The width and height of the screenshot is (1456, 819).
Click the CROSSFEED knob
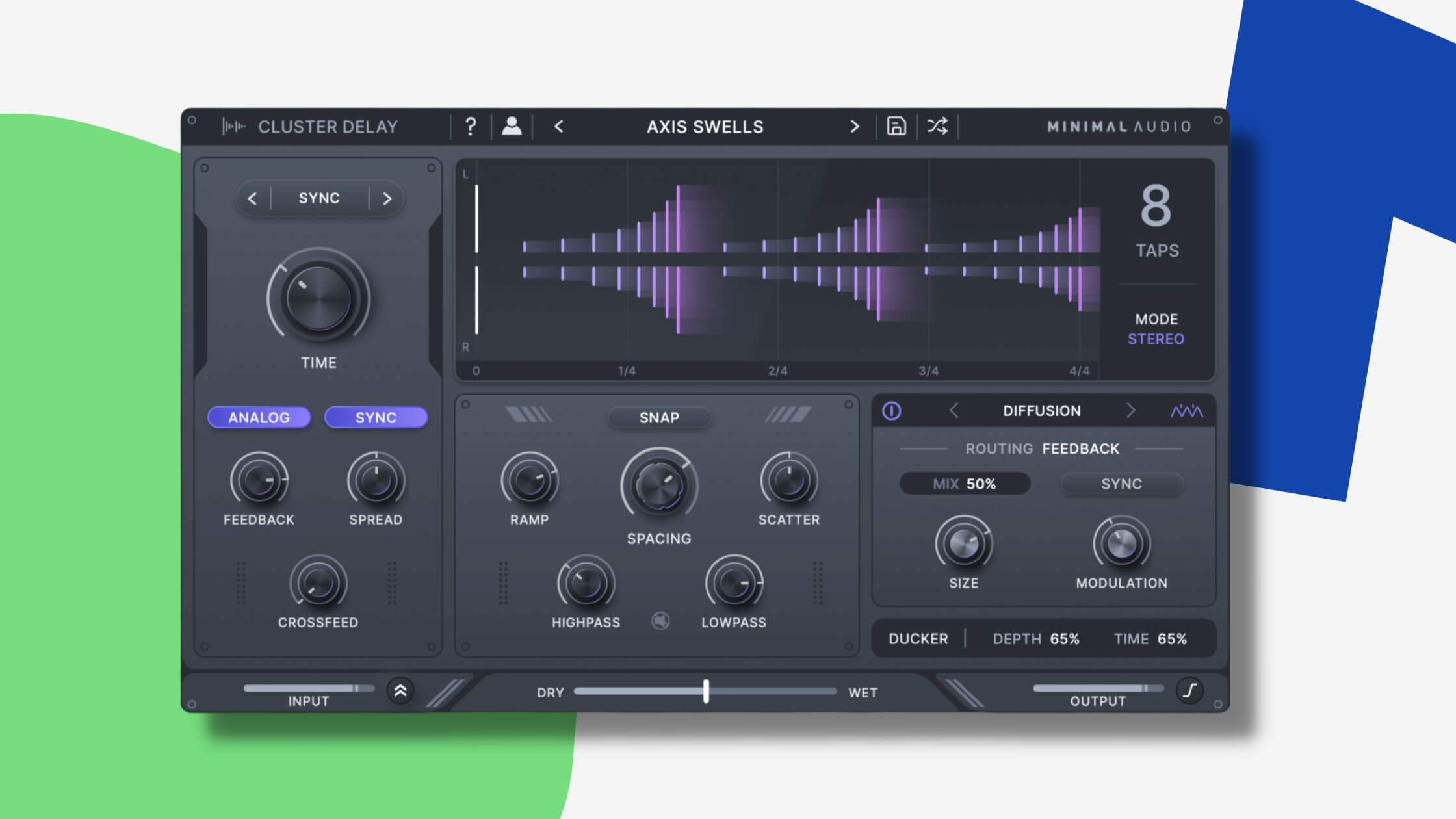318,583
